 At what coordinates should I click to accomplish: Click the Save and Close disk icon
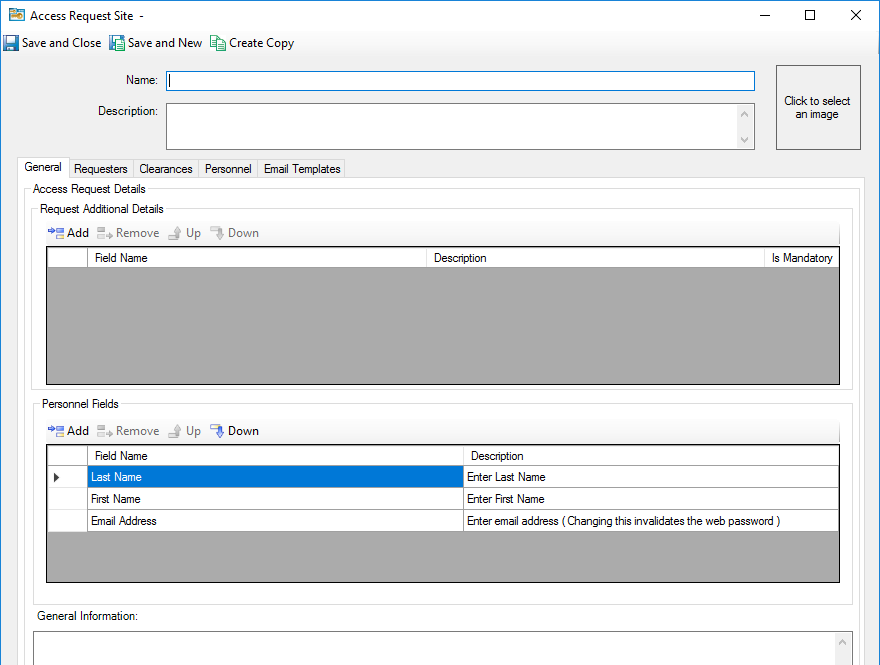[x=11, y=43]
